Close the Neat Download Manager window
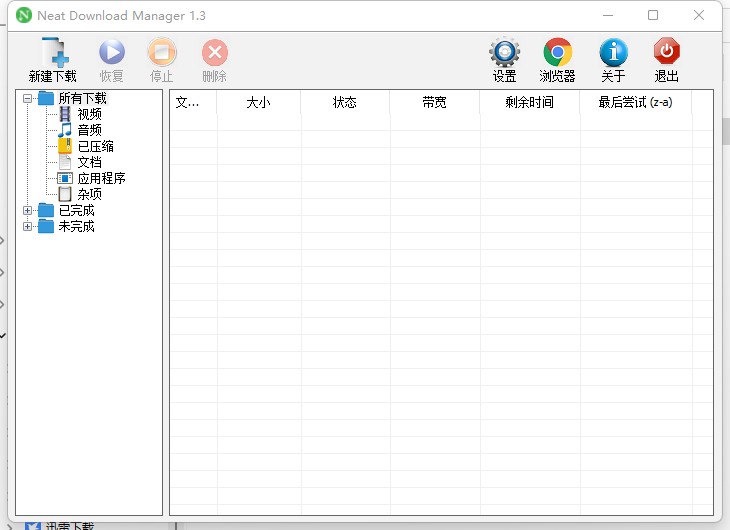The height and width of the screenshot is (530, 730). click(699, 15)
